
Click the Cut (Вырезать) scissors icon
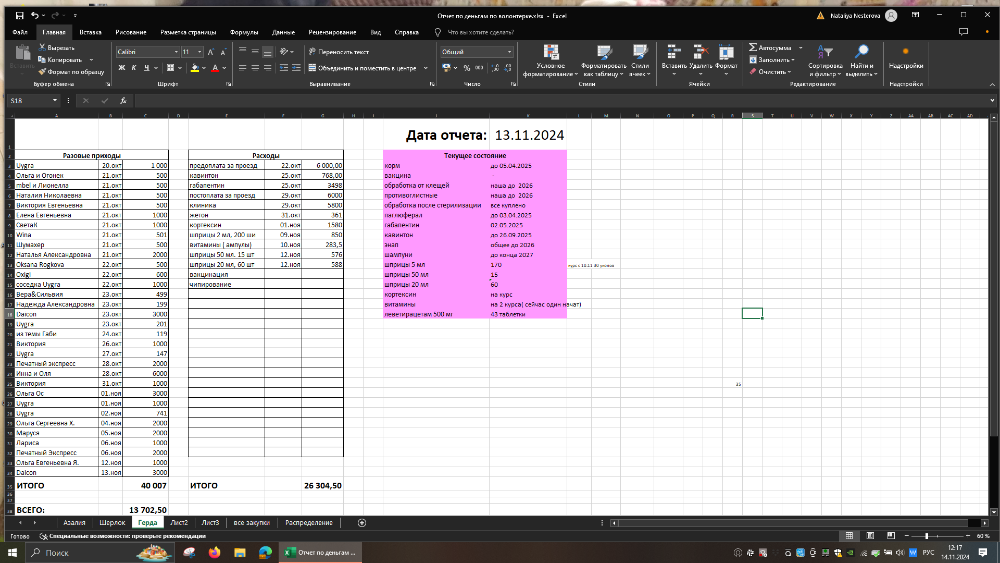coord(42,48)
